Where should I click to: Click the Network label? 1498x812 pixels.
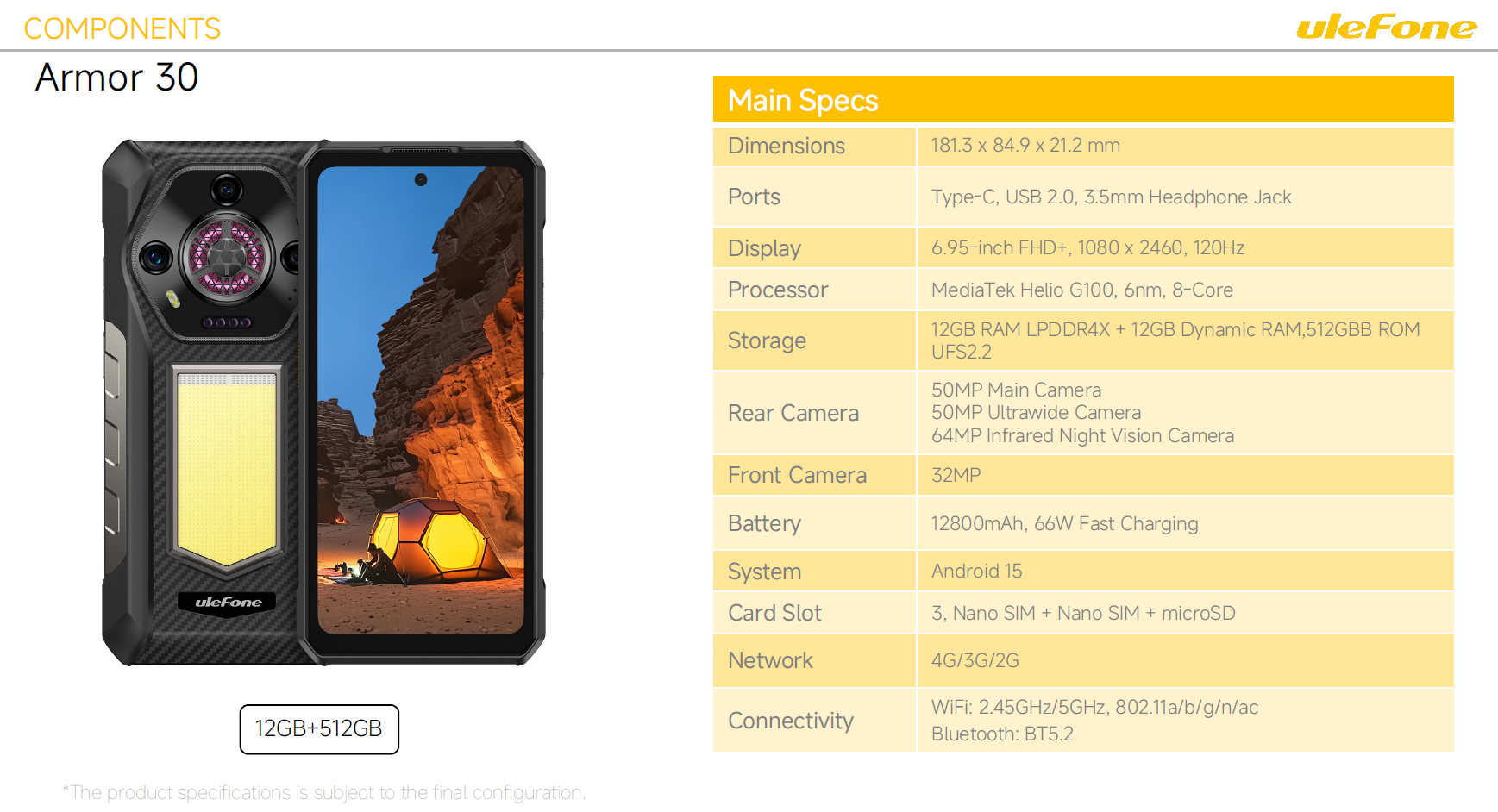pyautogui.click(x=770, y=660)
